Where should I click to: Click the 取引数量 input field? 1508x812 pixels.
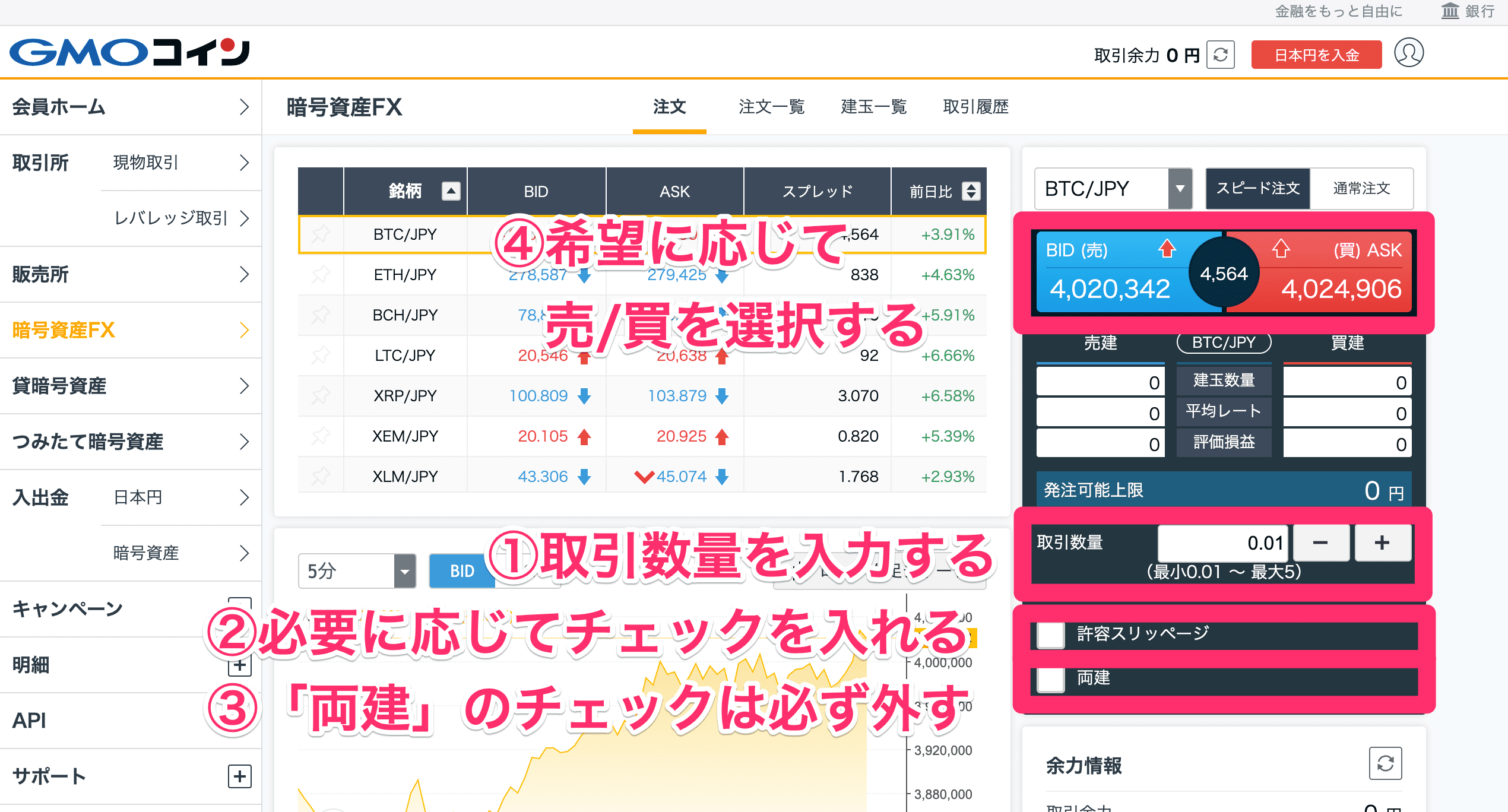(1222, 543)
